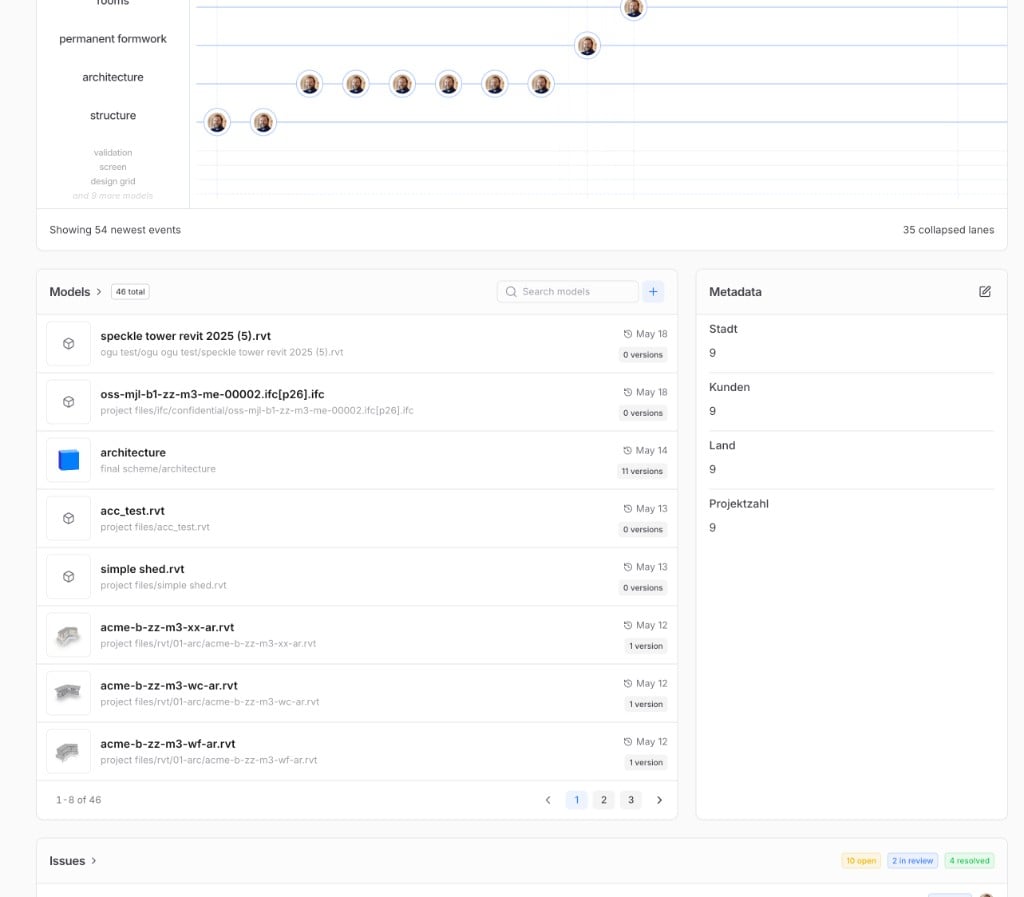Viewport: 1024px width, 897px height.
Task: Open acme-b-zz-m3-wf-ar.rvt model name
Action: 168,744
